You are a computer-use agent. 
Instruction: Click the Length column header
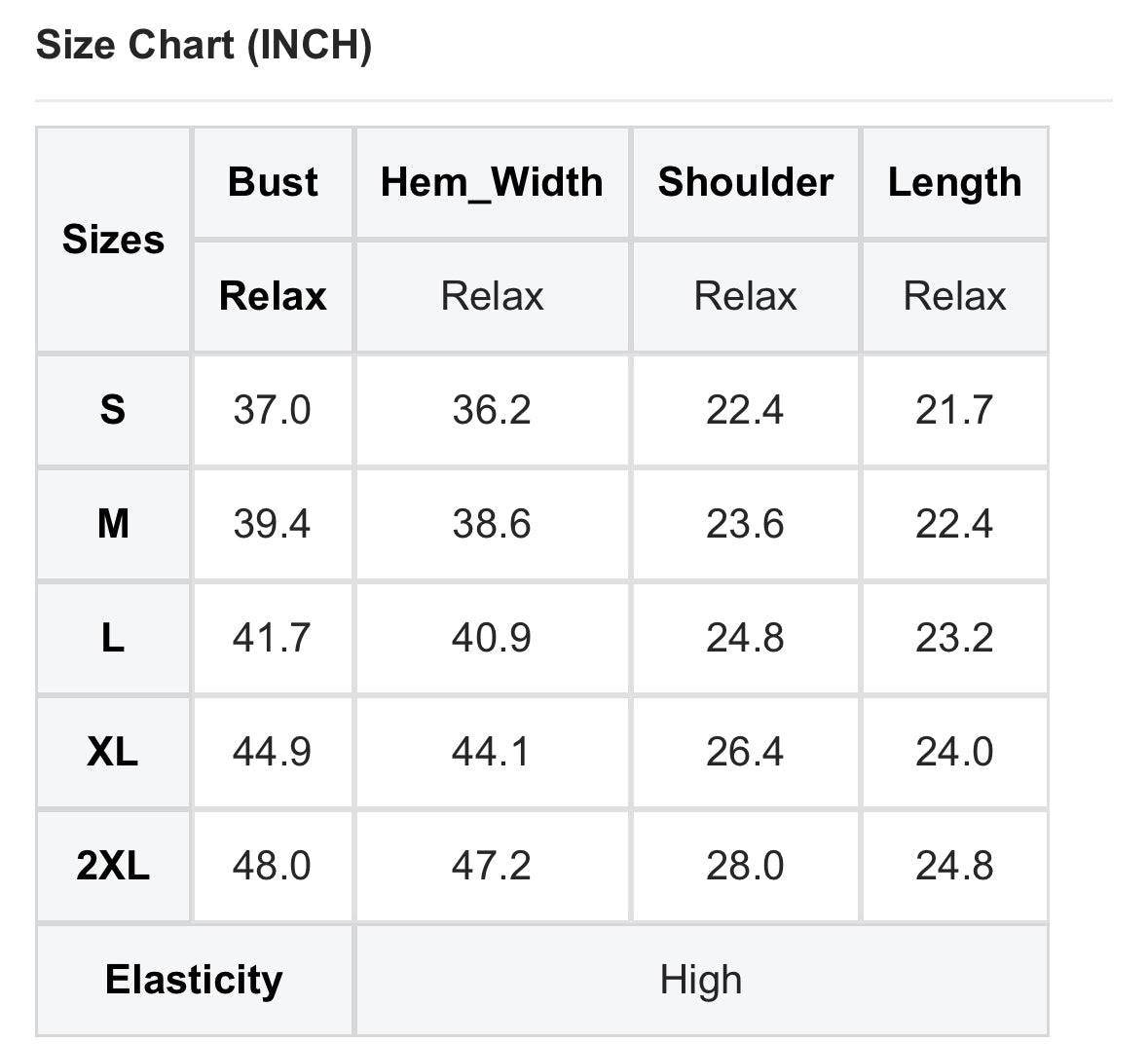point(954,182)
